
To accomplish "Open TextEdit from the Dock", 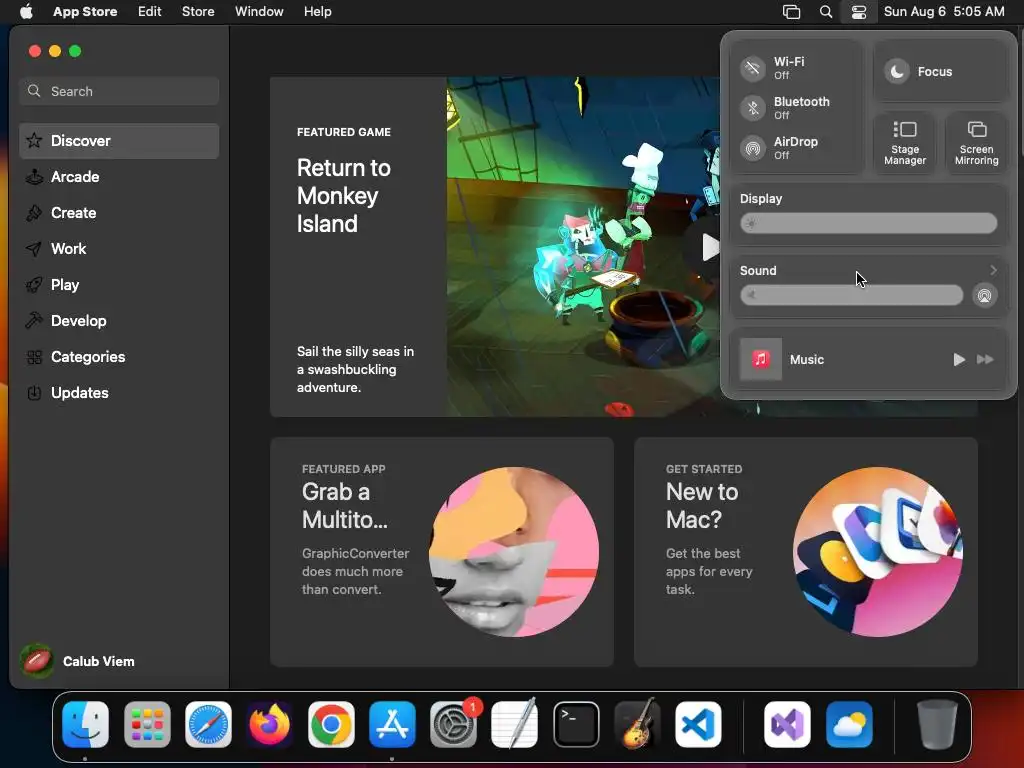I will [x=515, y=724].
